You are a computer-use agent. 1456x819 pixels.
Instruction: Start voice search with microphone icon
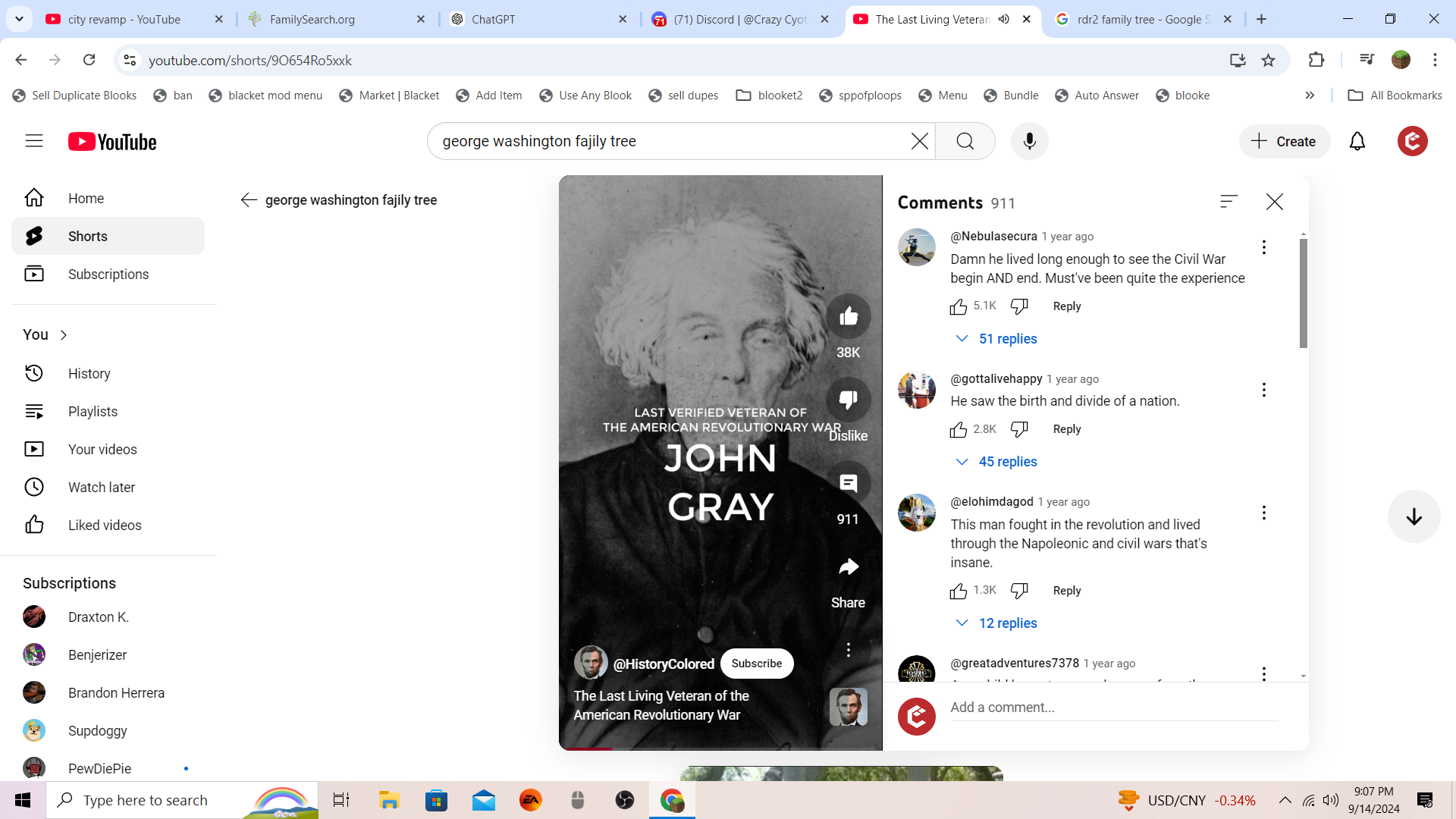pos(1029,142)
